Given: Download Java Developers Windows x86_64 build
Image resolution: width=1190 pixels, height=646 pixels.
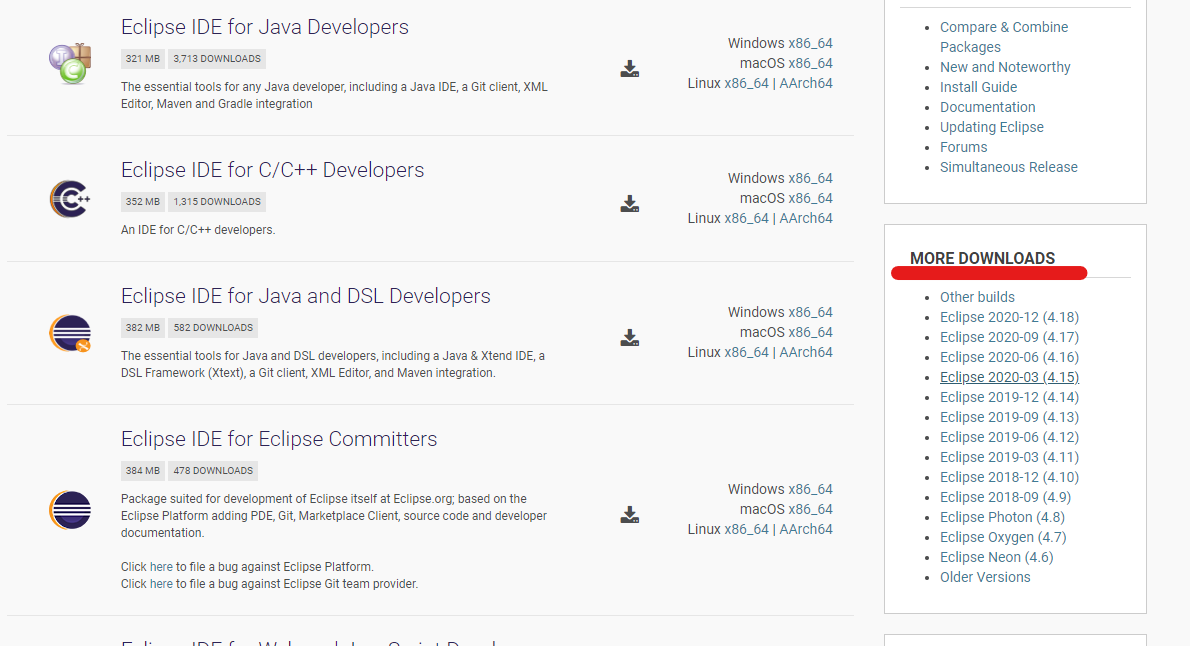Looking at the screenshot, I should tap(811, 43).
